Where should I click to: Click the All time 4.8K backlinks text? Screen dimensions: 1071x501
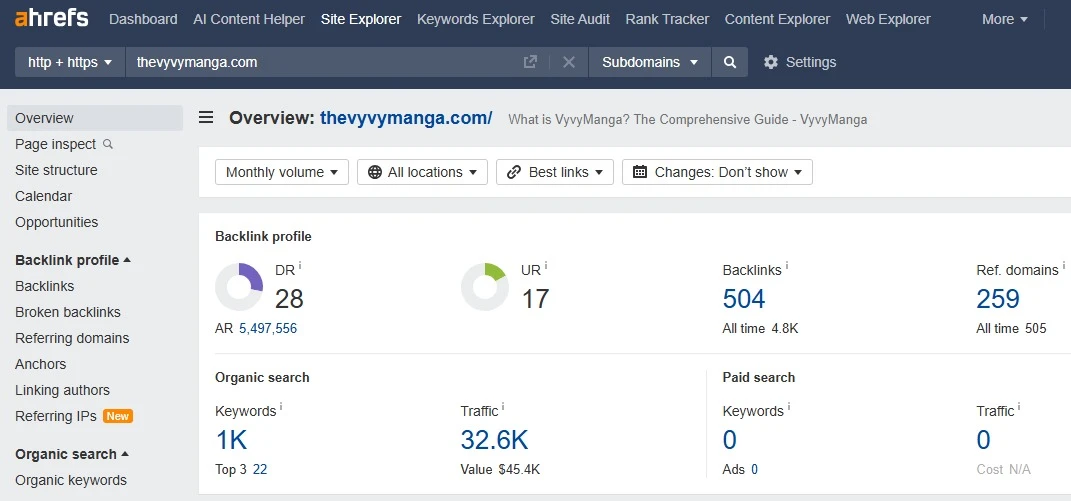point(760,329)
